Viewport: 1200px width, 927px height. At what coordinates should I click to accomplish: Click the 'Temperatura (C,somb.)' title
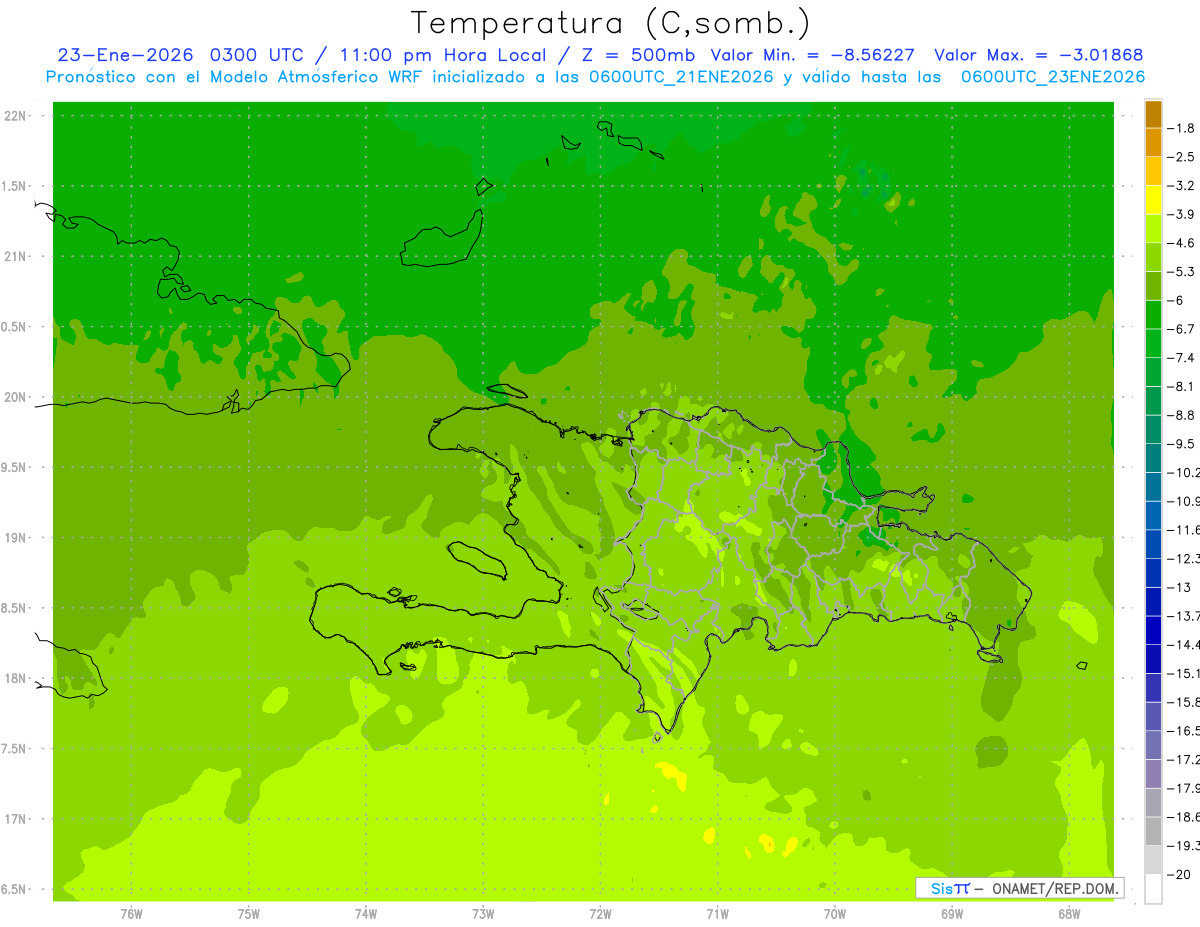click(610, 23)
